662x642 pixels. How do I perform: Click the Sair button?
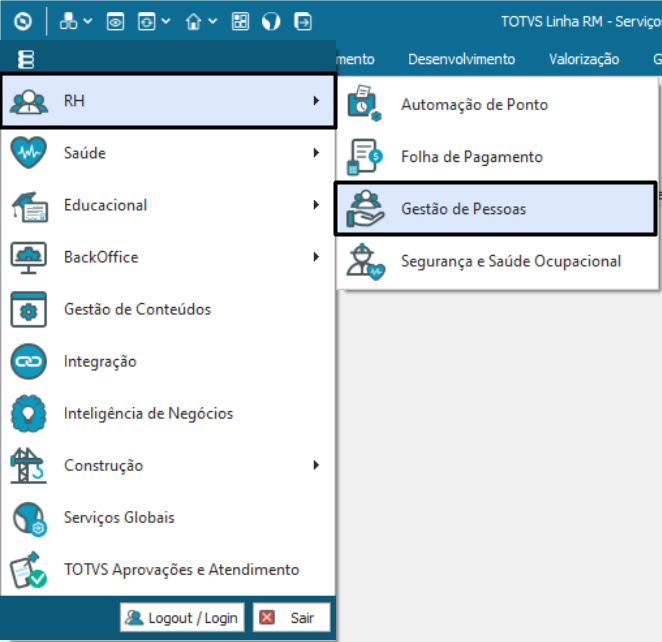[x=291, y=618]
